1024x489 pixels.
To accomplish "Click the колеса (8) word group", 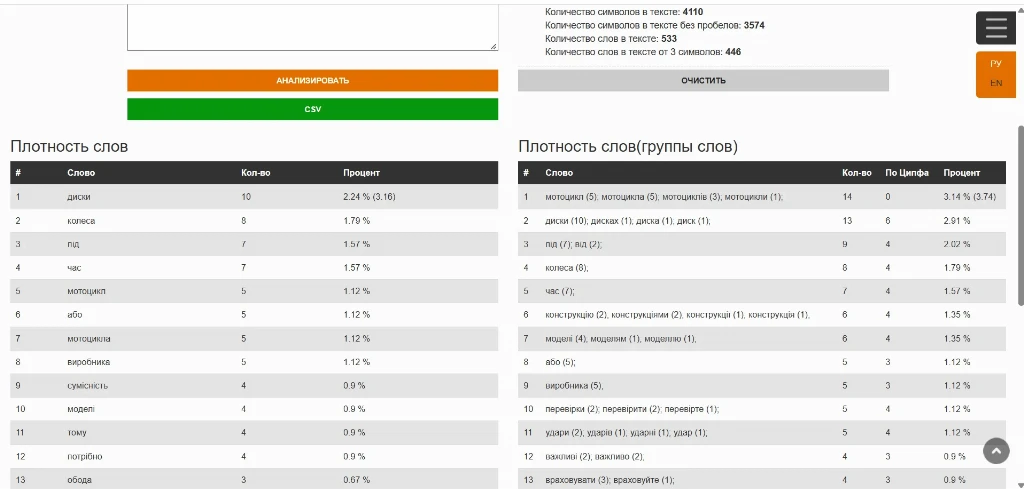I will coord(567,268).
